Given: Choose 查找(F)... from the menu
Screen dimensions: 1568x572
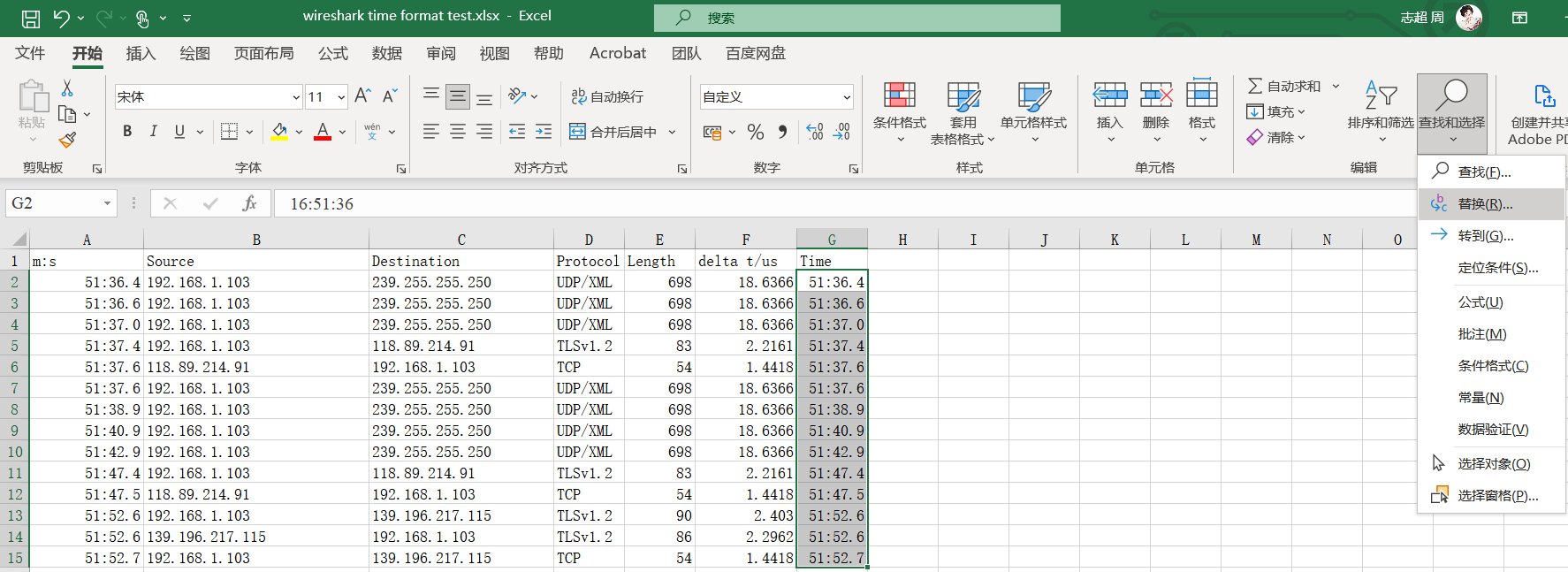Looking at the screenshot, I should point(1491,172).
